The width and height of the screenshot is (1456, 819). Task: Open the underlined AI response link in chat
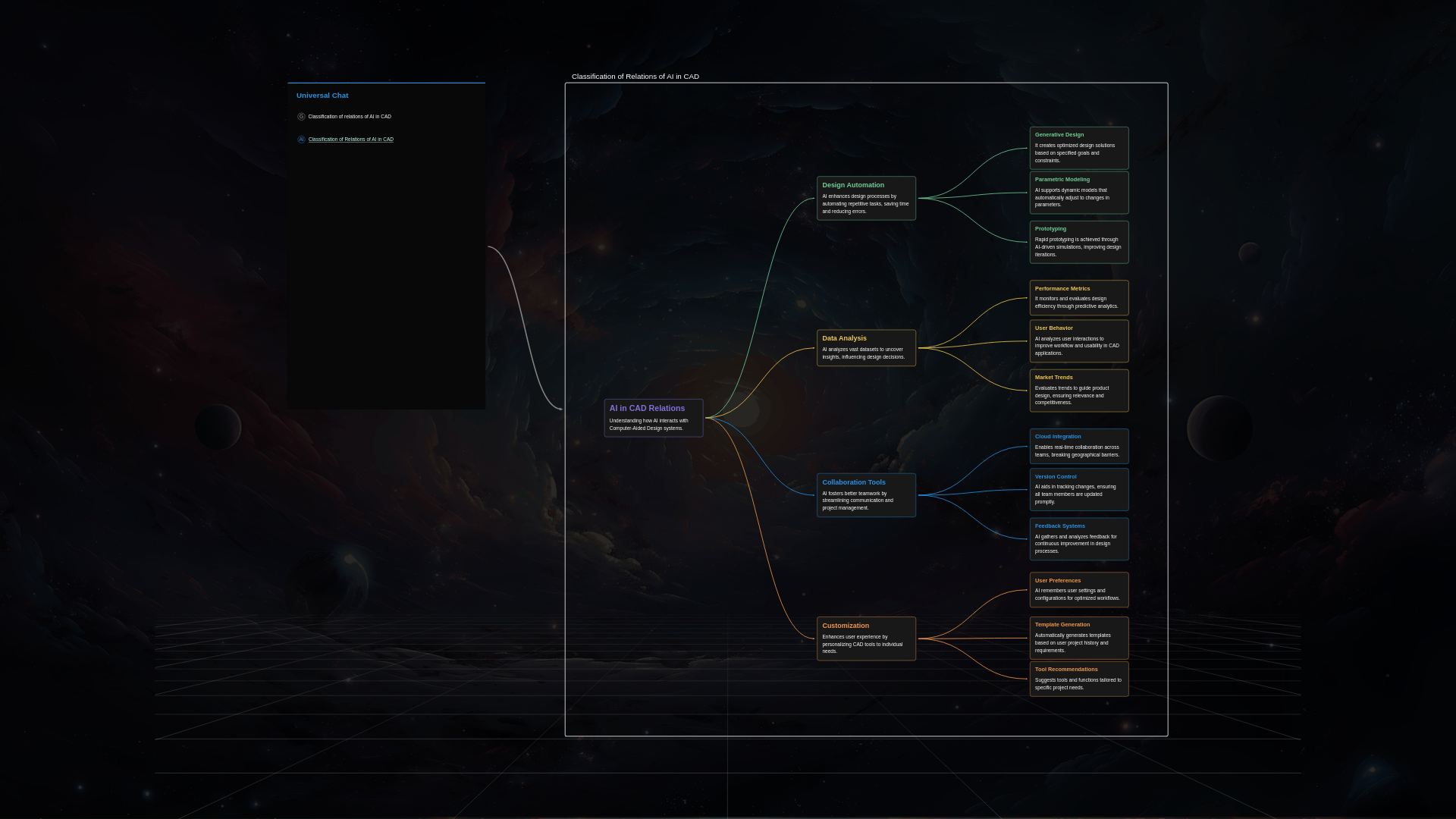tap(350, 140)
